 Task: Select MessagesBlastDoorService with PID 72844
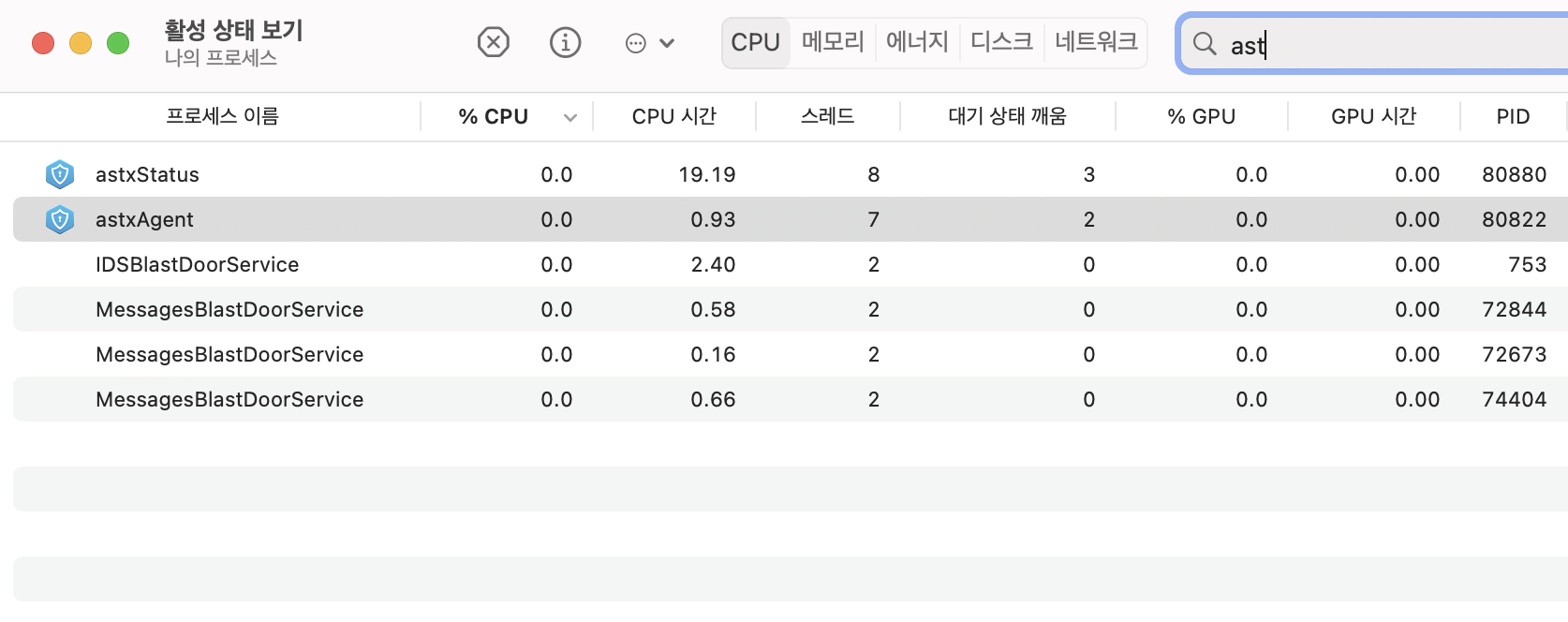(791, 309)
